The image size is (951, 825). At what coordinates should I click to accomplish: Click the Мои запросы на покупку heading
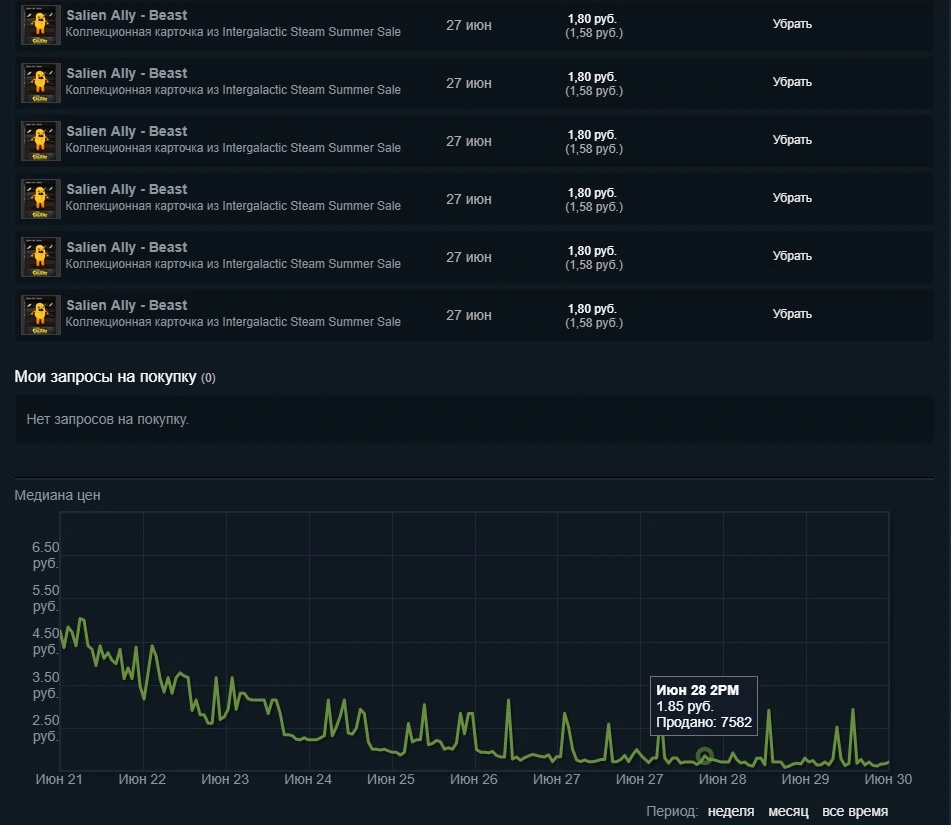[105, 377]
